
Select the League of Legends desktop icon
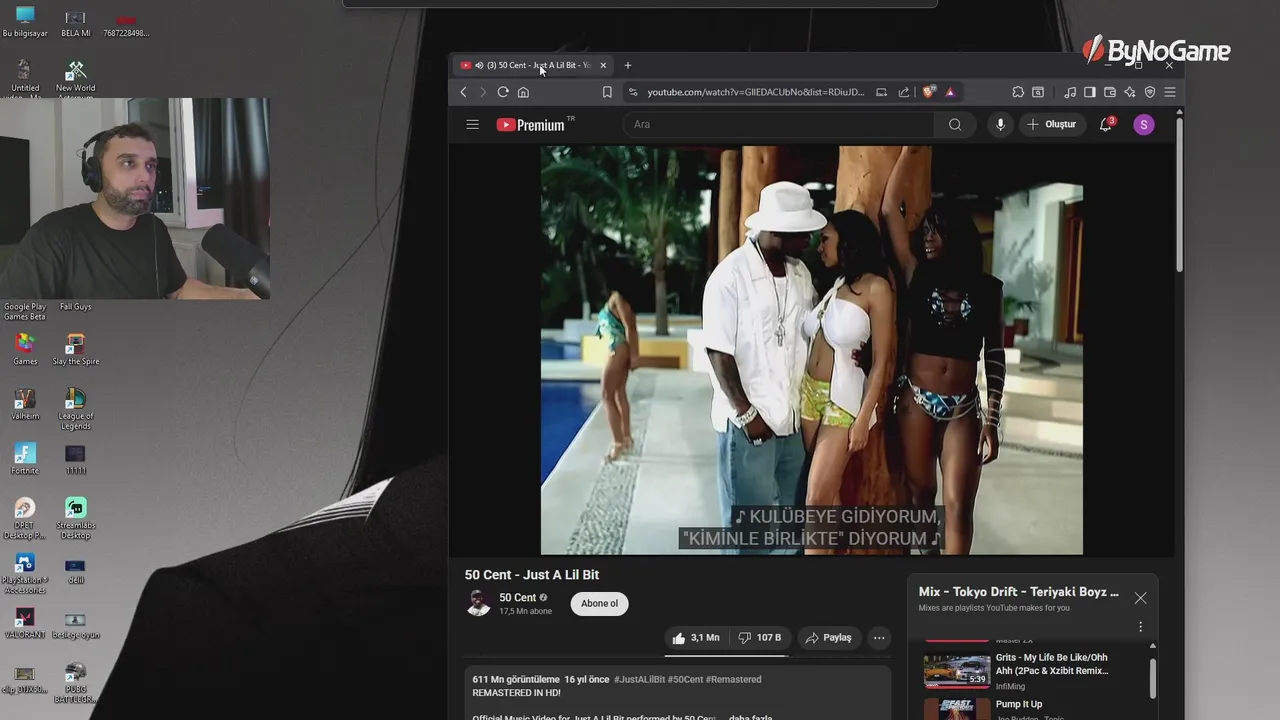pyautogui.click(x=75, y=408)
